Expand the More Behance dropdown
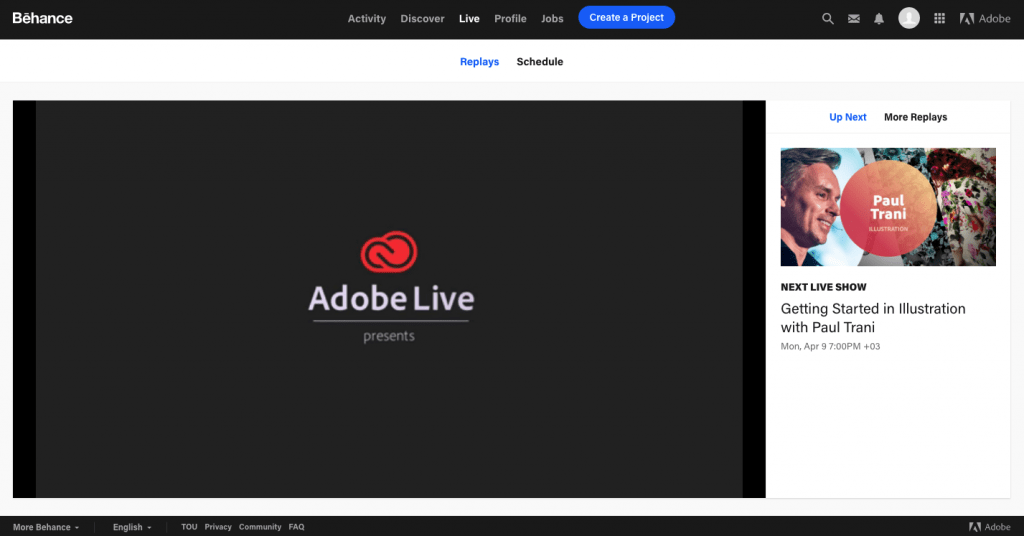Screen dimensions: 1024x536 (46, 527)
